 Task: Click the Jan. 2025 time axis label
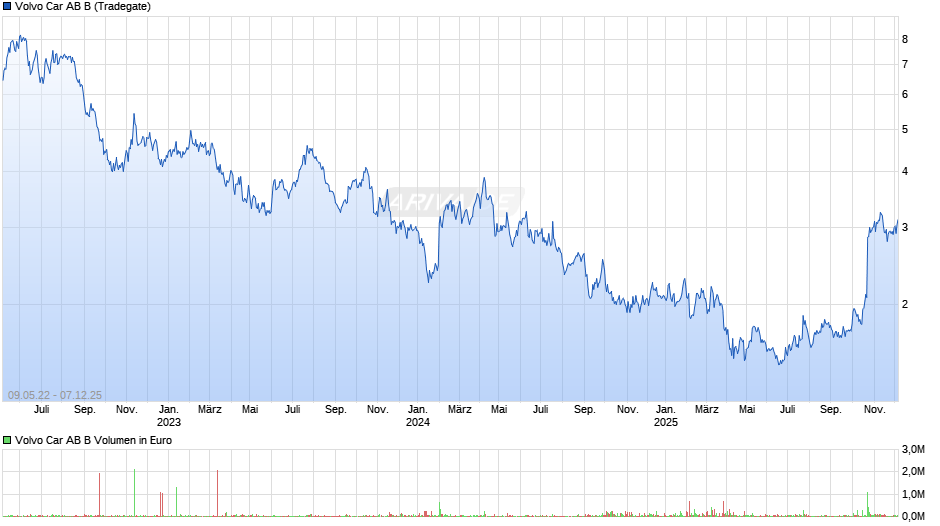point(665,416)
